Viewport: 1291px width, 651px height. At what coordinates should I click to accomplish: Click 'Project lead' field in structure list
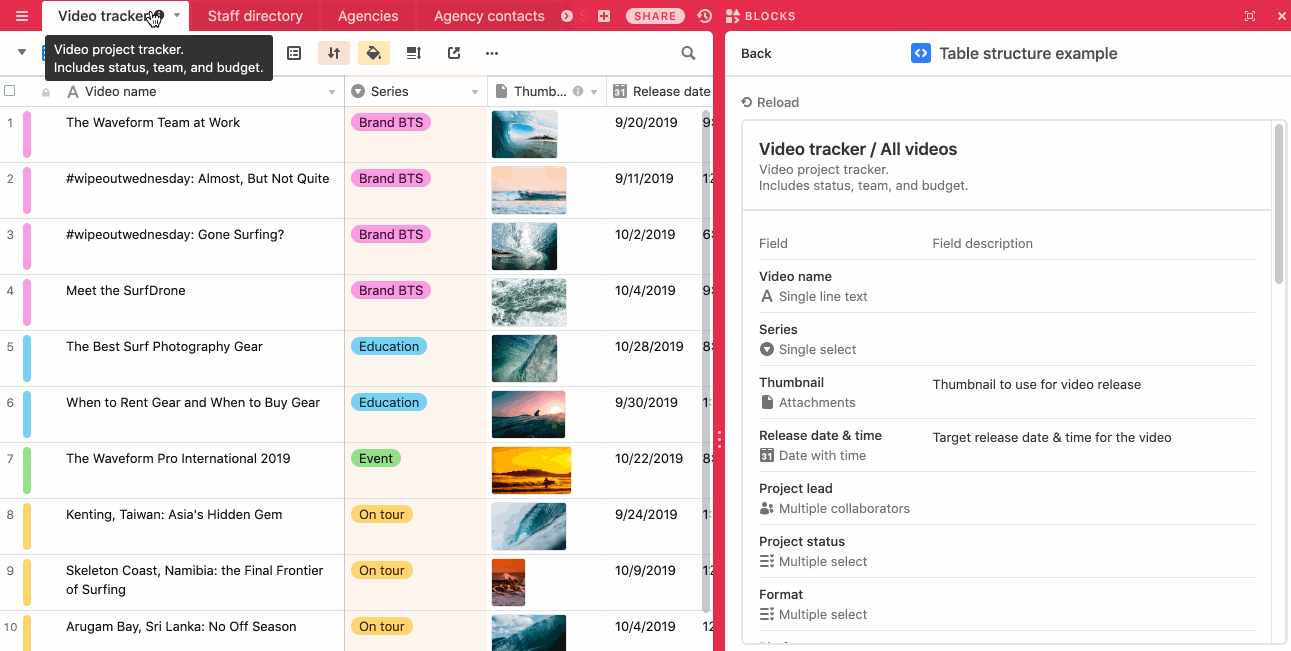tap(1007, 498)
